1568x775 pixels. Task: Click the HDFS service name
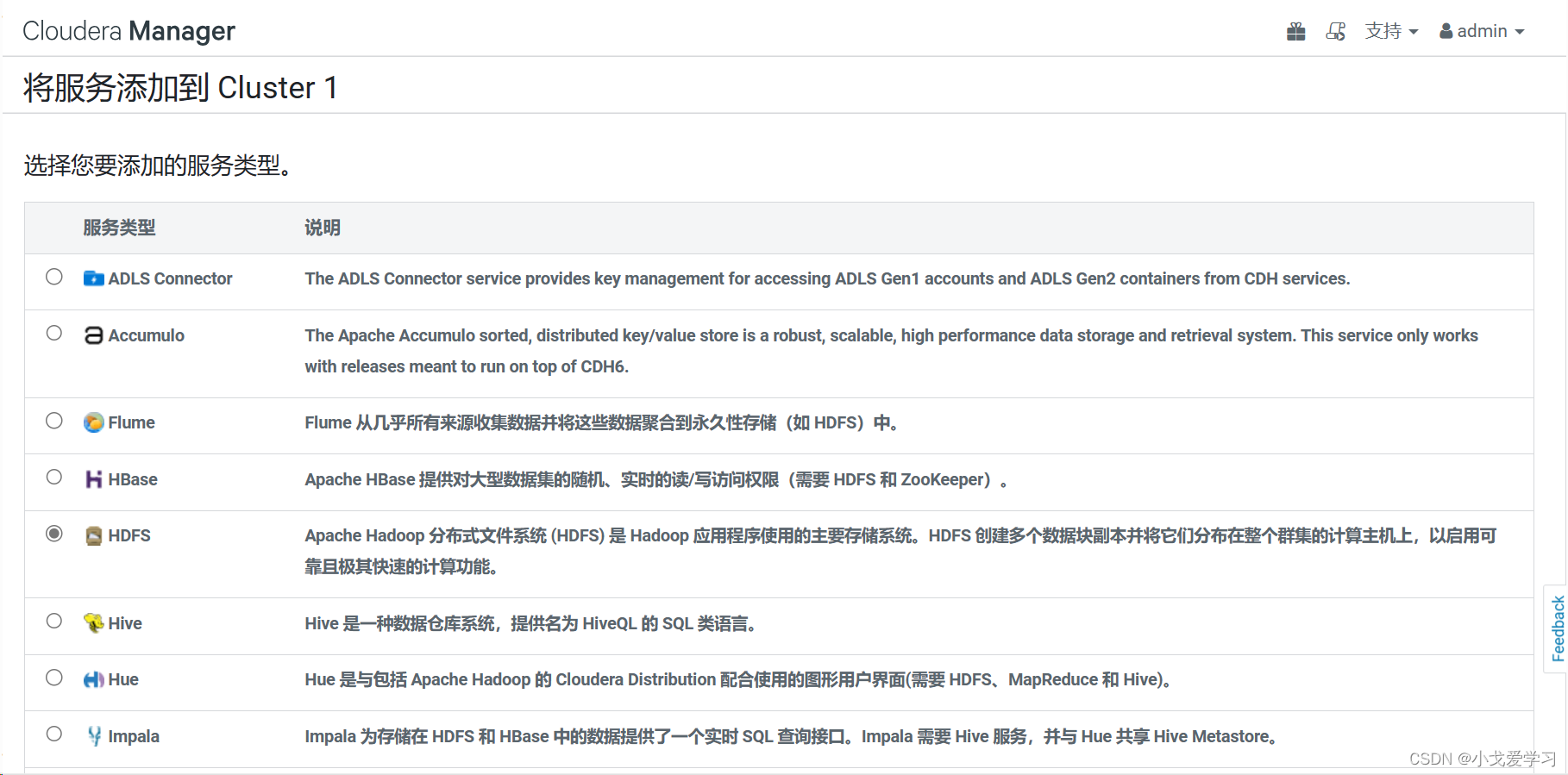(129, 535)
